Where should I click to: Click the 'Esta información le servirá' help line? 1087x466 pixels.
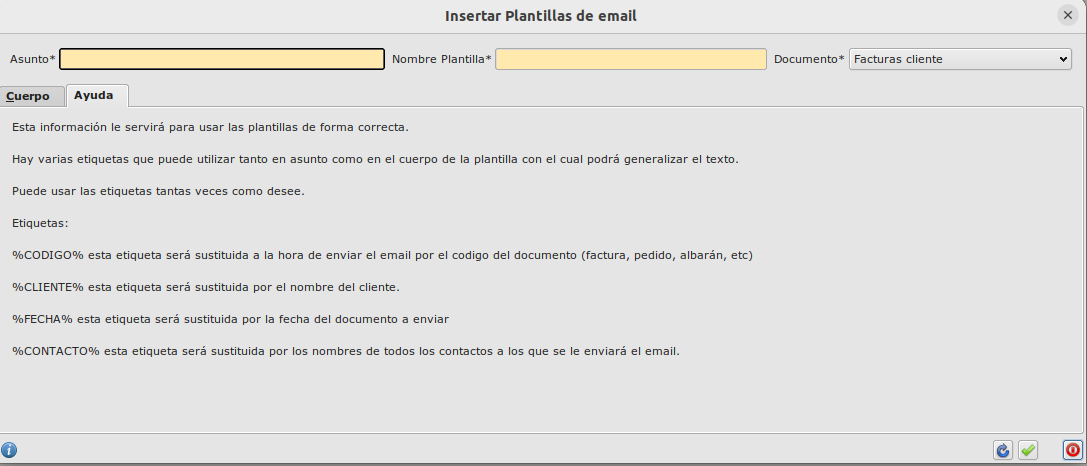point(210,128)
